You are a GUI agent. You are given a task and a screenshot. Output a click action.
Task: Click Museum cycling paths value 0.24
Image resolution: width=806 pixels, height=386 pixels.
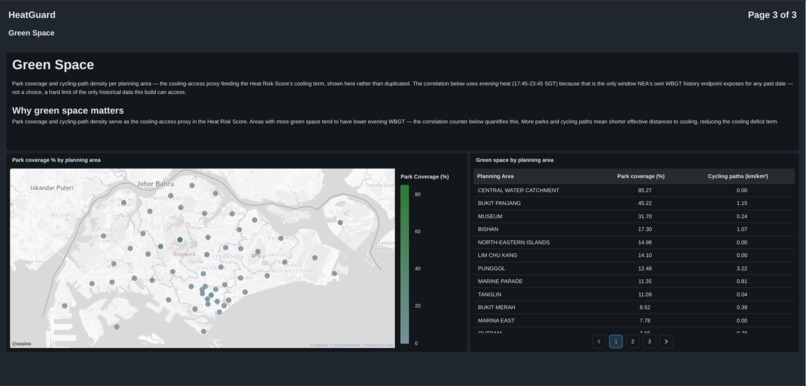pos(741,216)
